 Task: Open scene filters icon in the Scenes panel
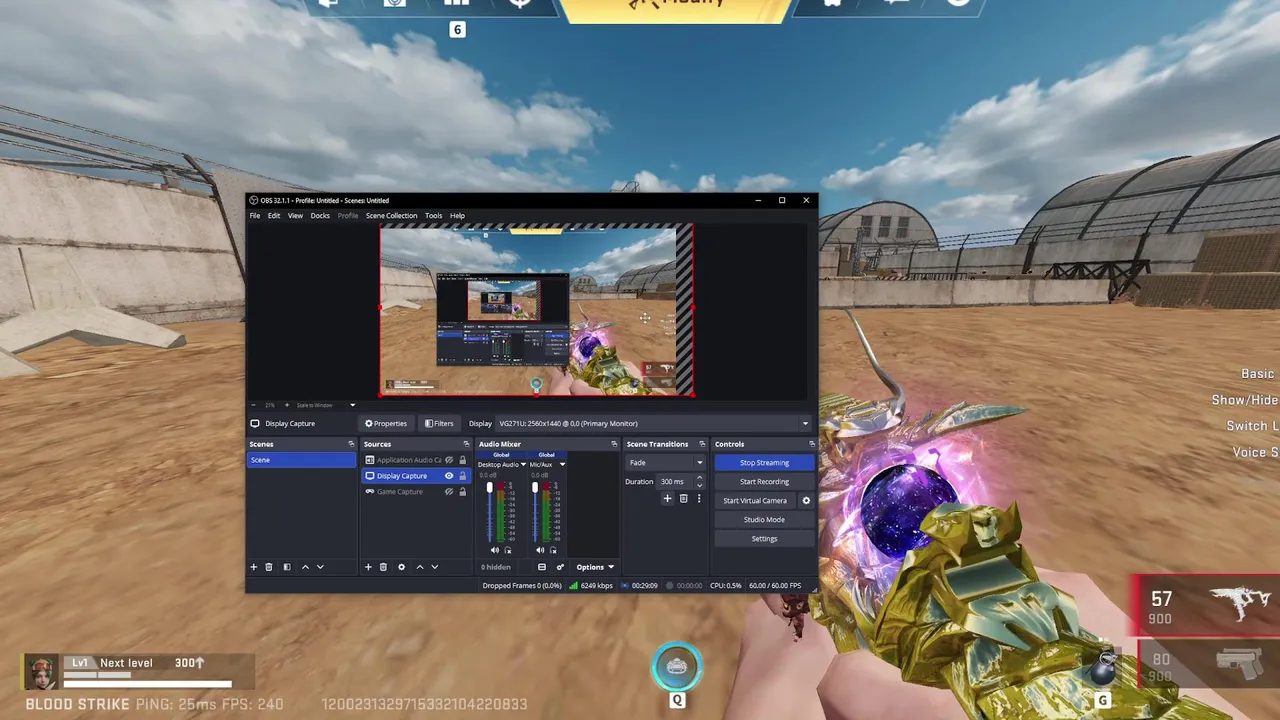287,567
